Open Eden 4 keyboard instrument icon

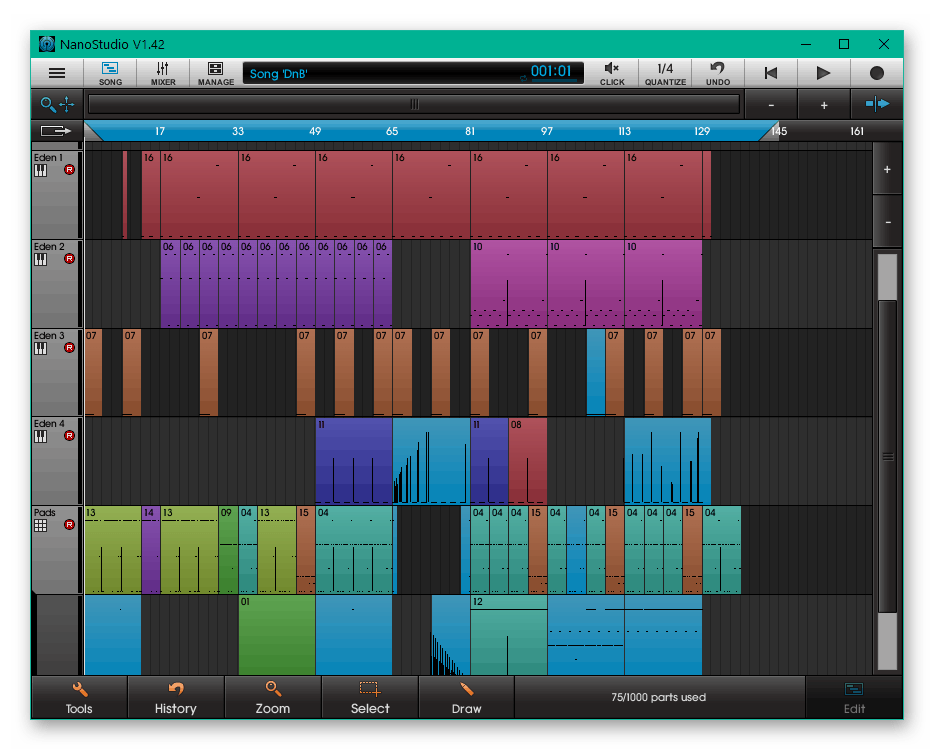tap(41, 437)
